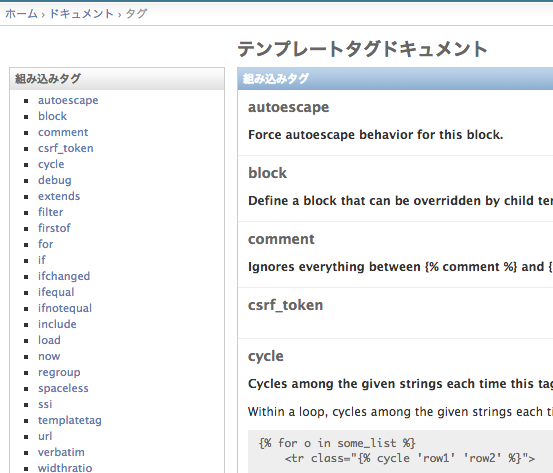Click the autoescape heading in main content

(x=288, y=107)
